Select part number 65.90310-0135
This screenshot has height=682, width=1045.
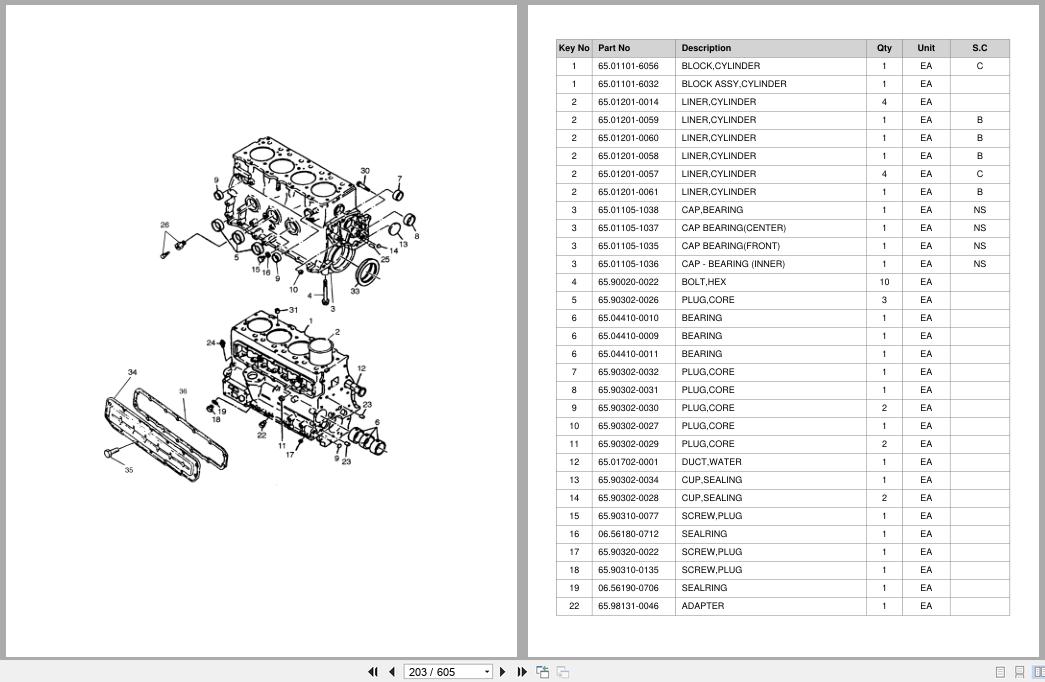(x=628, y=570)
